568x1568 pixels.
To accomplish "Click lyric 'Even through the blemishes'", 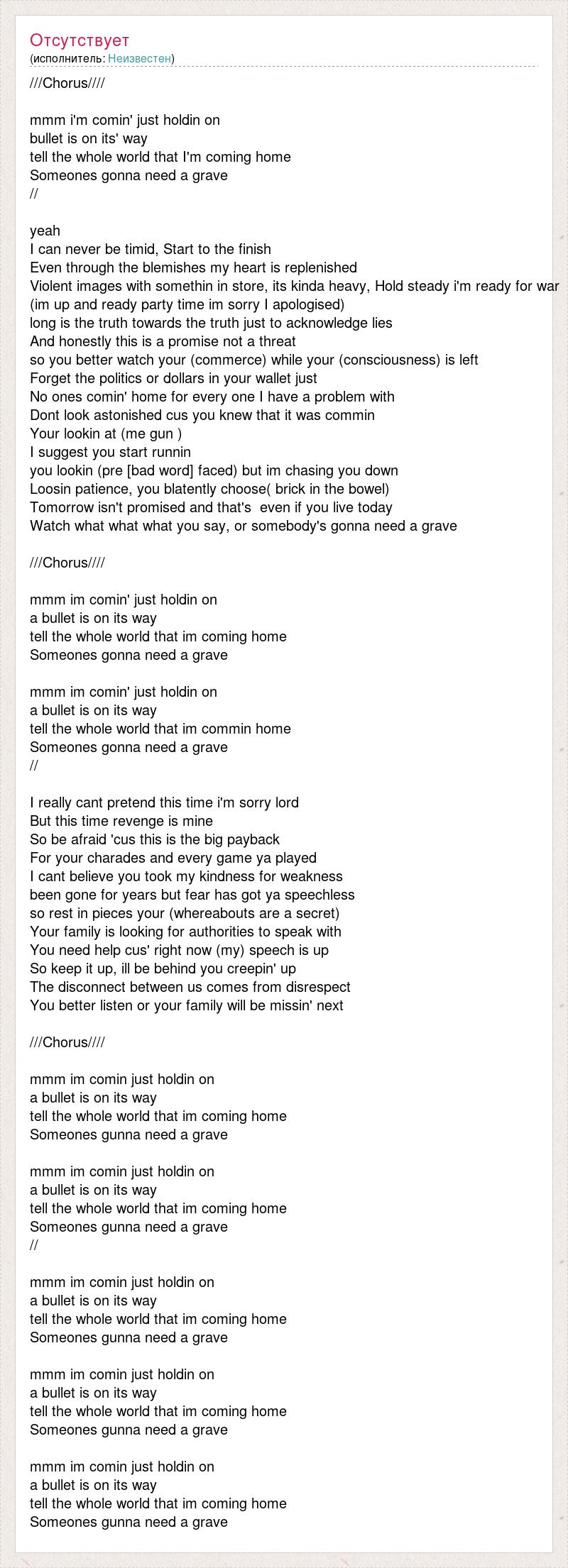I will coord(193,267).
